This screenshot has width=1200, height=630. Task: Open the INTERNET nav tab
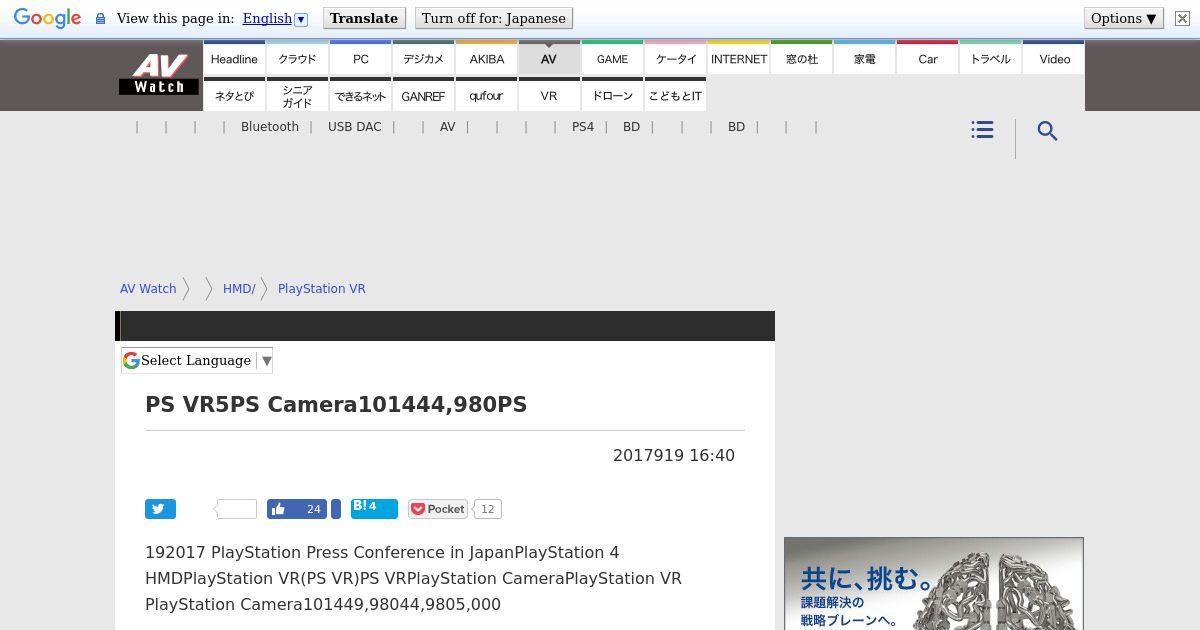point(739,58)
